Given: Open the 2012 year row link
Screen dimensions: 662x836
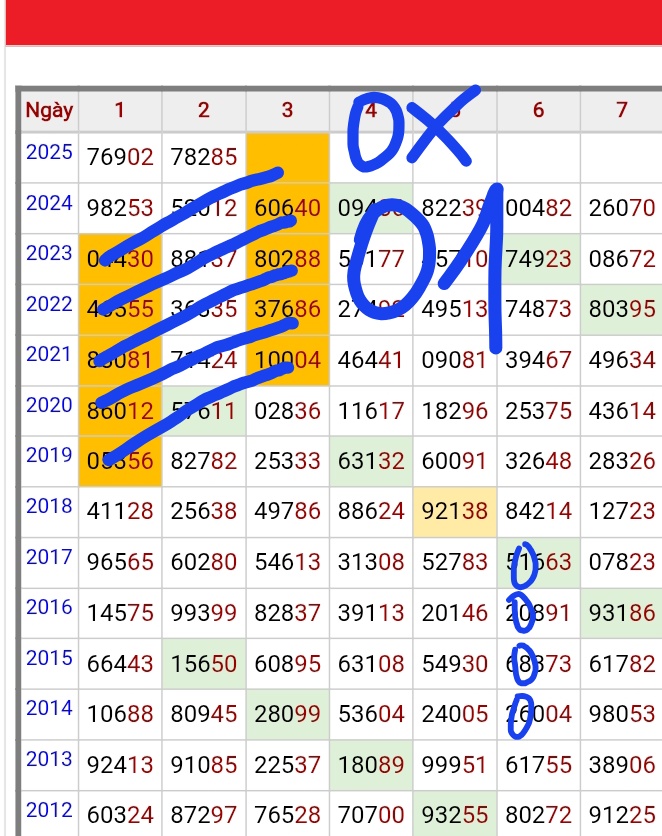Looking at the screenshot, I should click(49, 810).
